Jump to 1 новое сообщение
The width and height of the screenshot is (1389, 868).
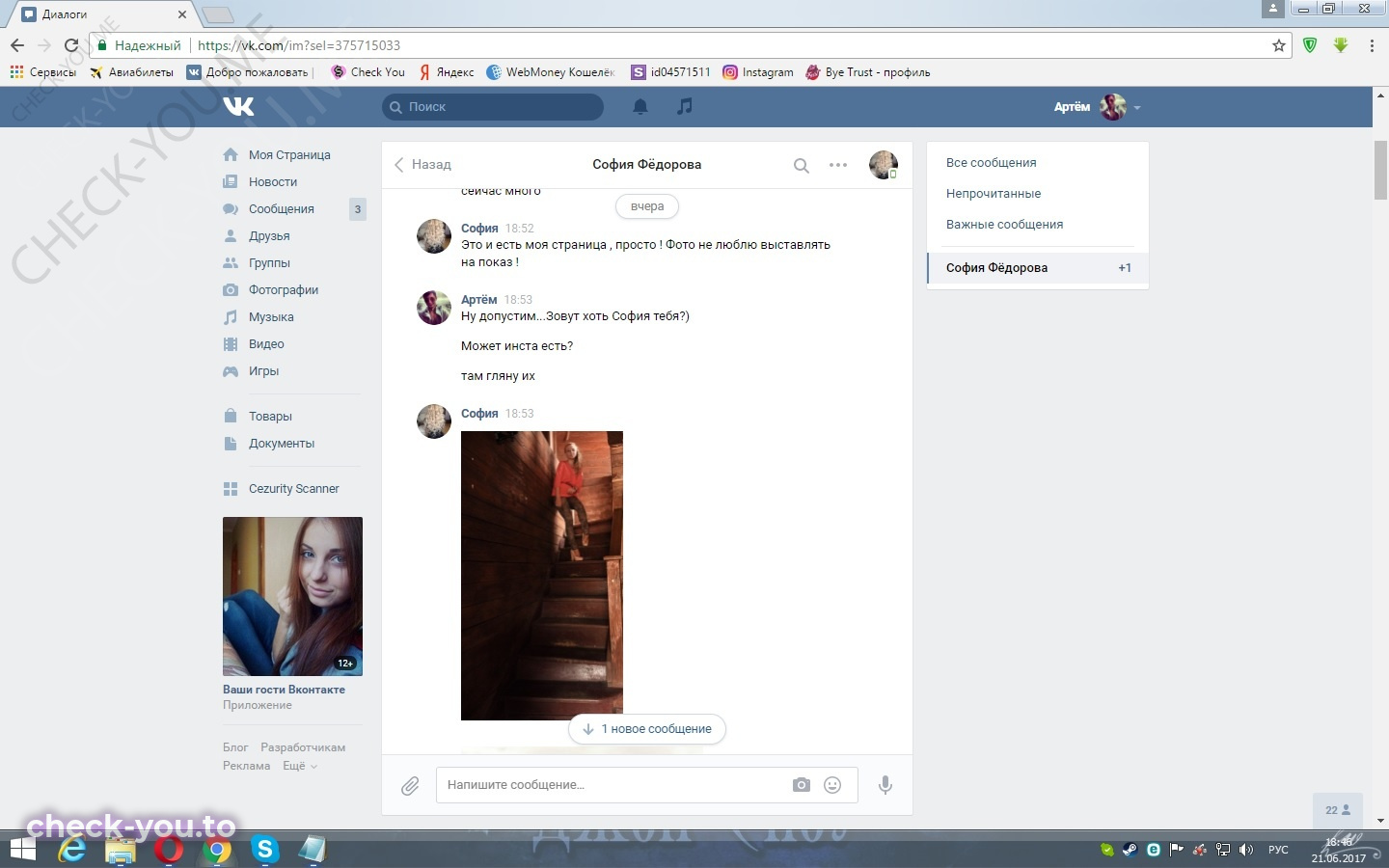(647, 729)
